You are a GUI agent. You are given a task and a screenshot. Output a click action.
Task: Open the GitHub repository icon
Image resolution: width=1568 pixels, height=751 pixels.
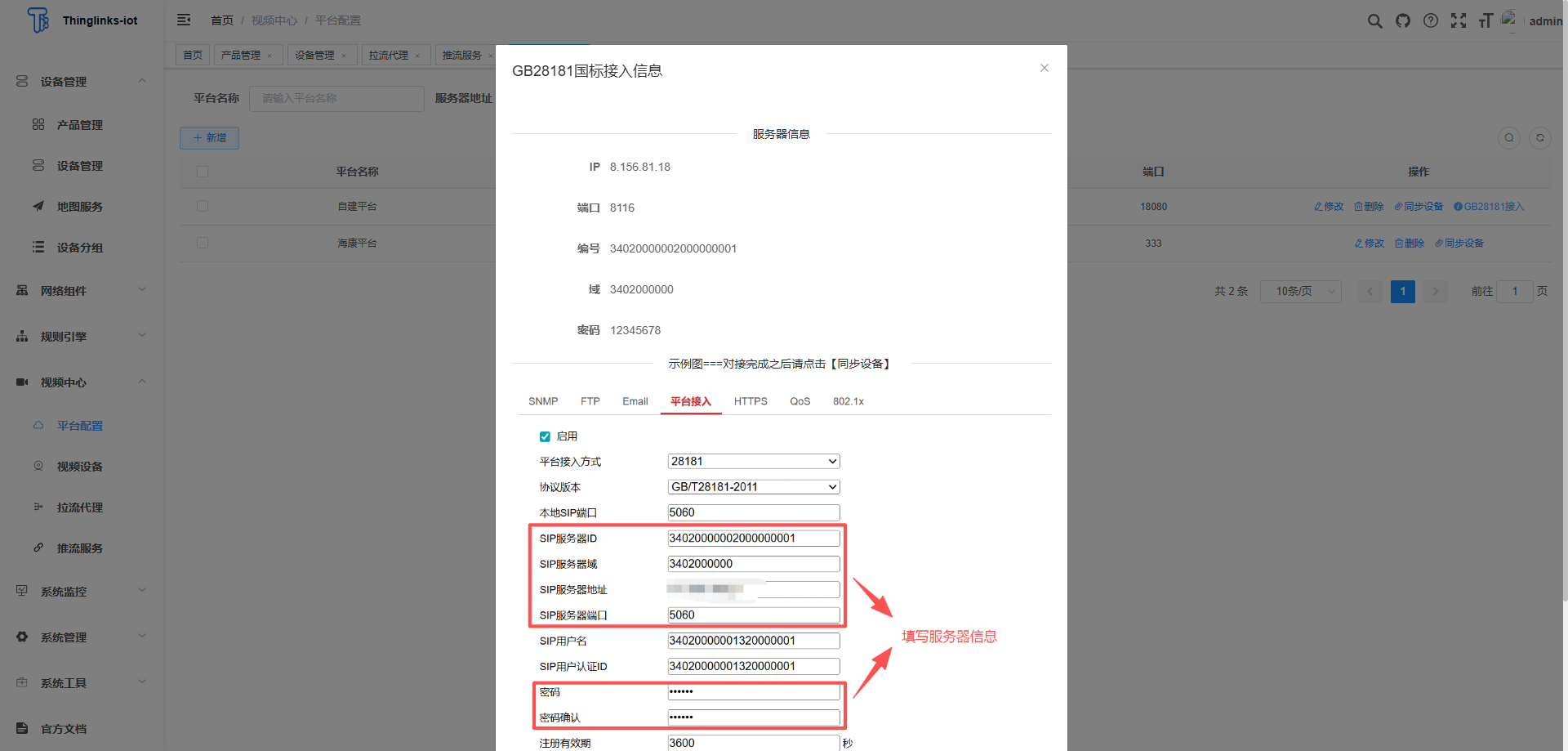pyautogui.click(x=1403, y=20)
